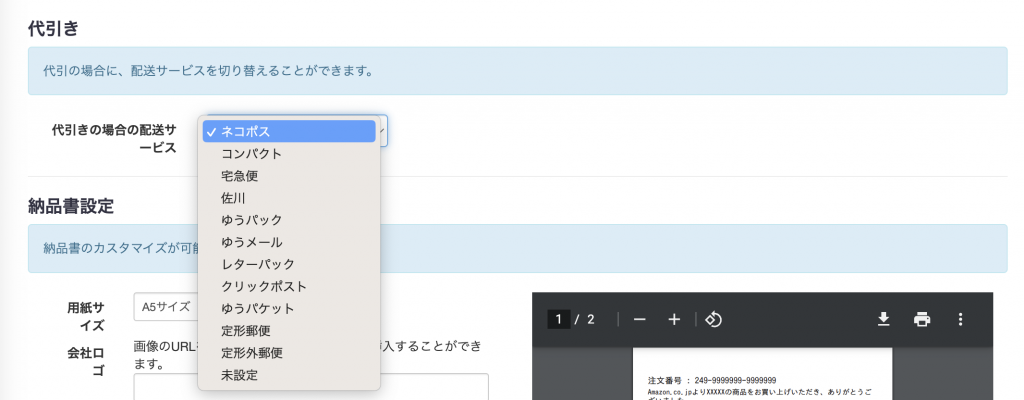Choose 未設定 option in the list

click(289, 375)
